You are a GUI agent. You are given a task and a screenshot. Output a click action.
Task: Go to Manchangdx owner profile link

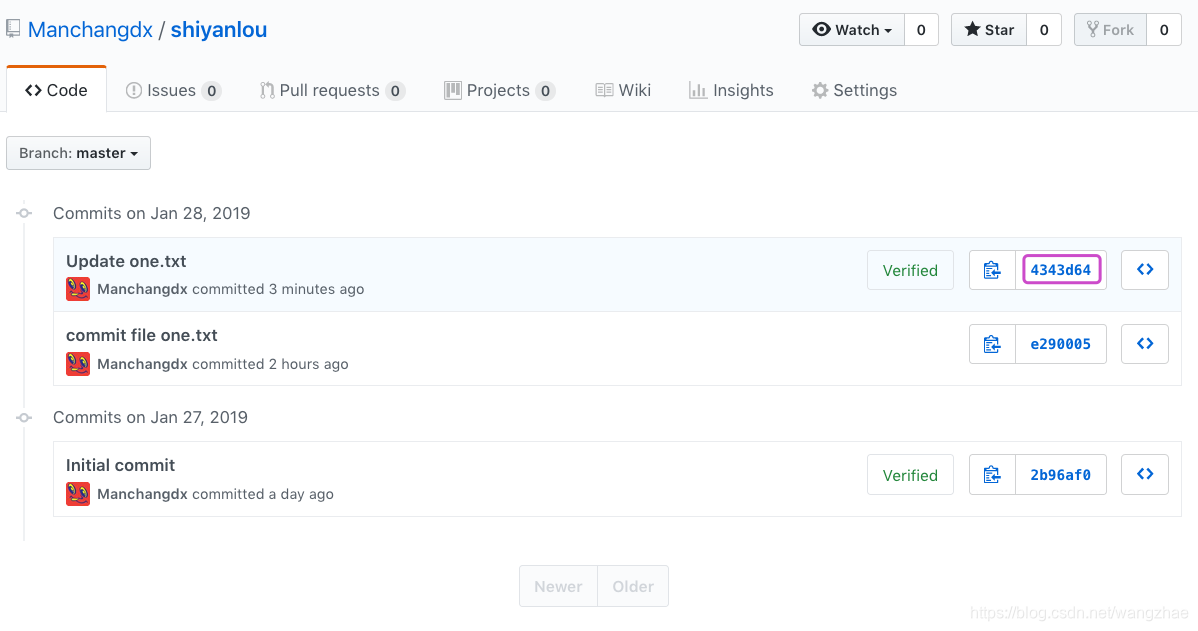tap(90, 30)
